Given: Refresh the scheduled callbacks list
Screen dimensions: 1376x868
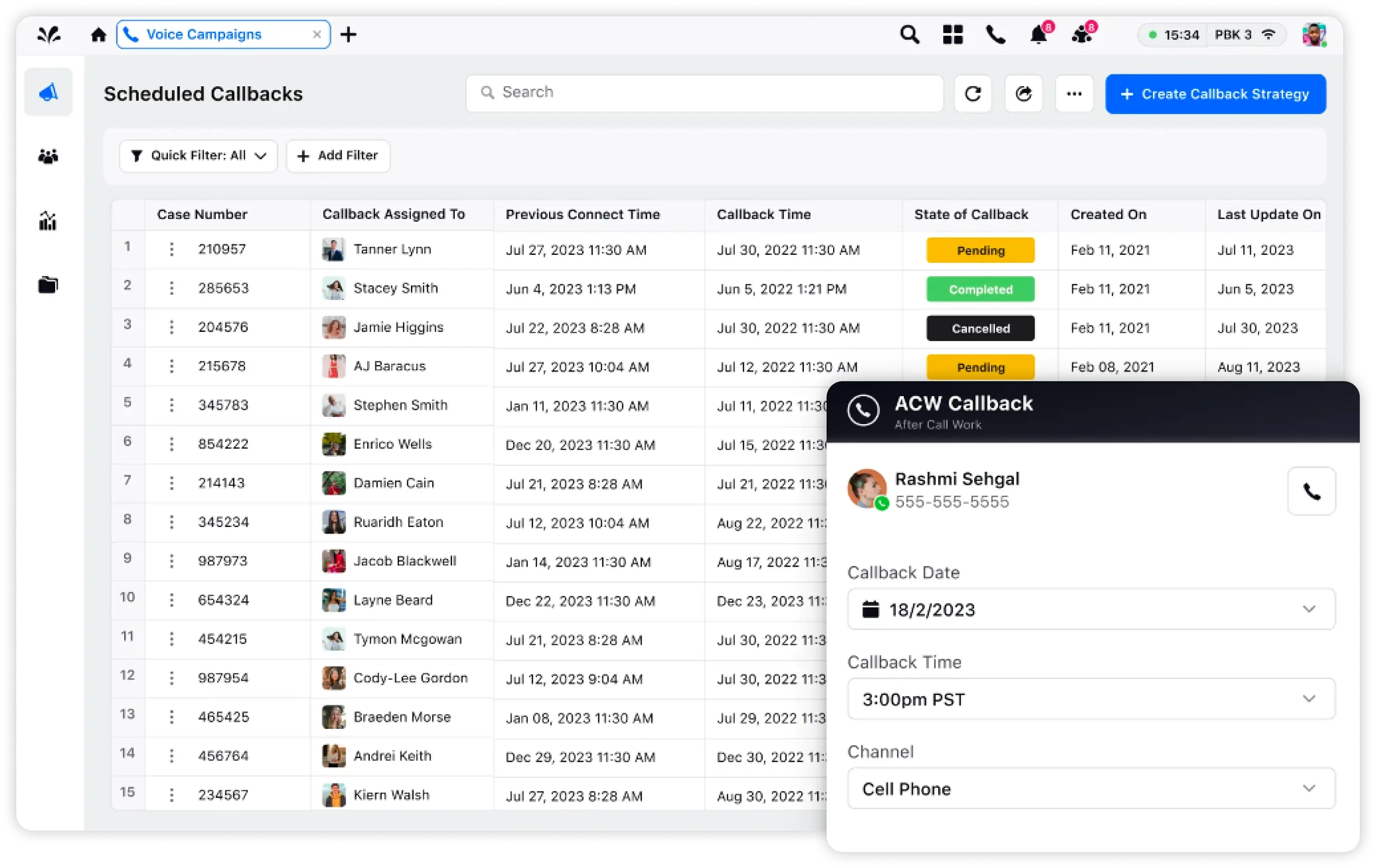Looking at the screenshot, I should coord(973,94).
